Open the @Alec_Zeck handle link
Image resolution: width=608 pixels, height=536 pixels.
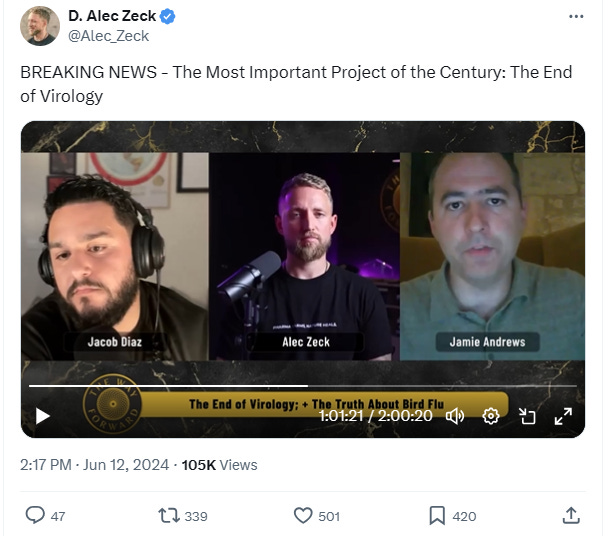coord(109,36)
